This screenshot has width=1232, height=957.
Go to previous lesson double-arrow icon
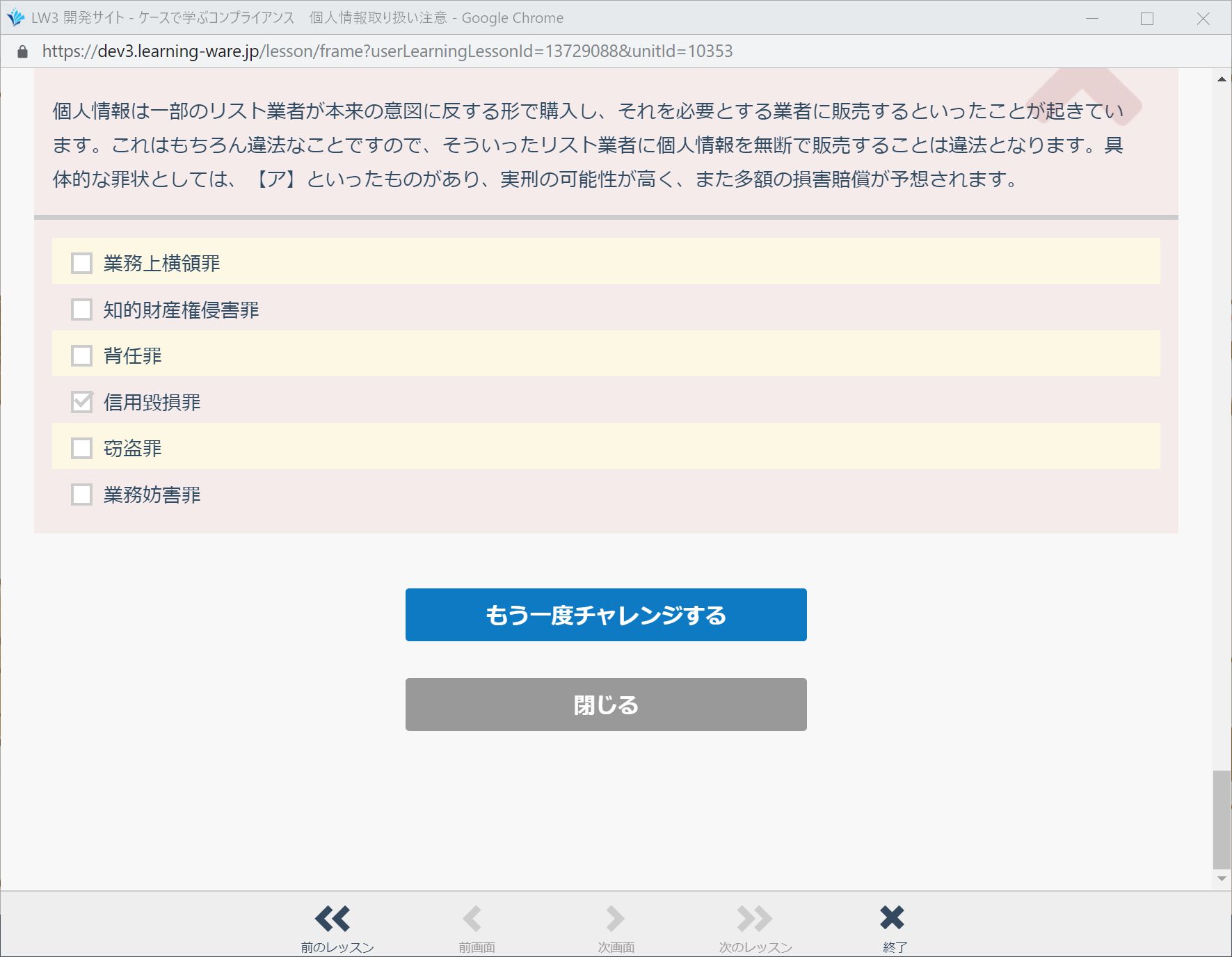click(333, 918)
